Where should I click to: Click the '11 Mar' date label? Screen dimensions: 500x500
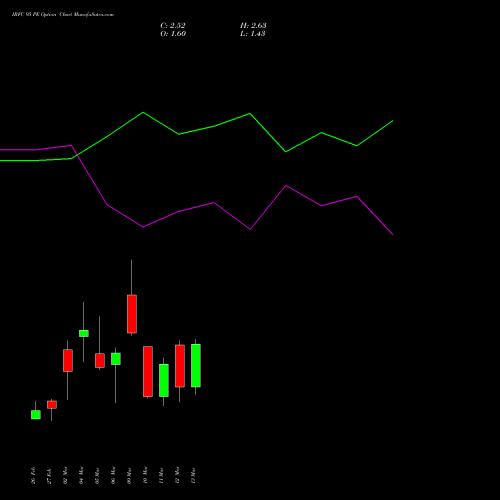[x=161, y=476]
